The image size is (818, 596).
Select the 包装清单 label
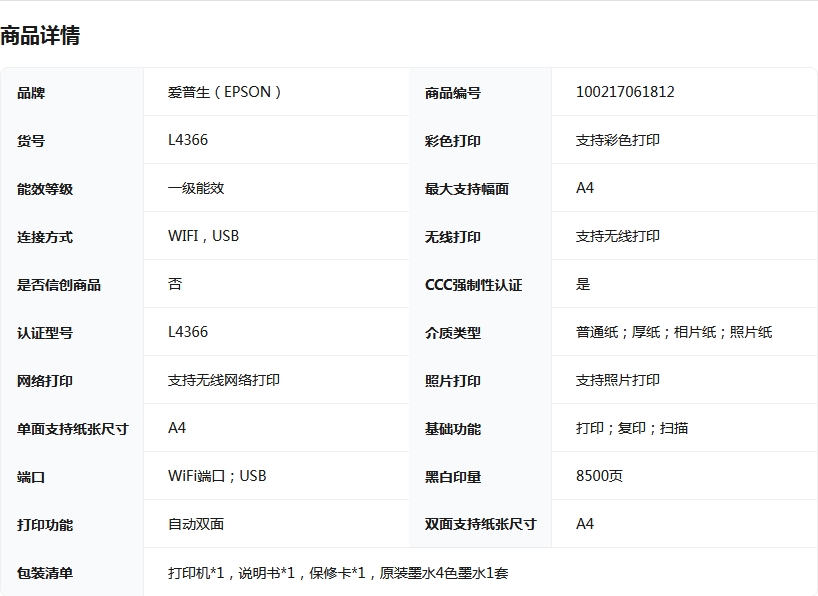45,573
